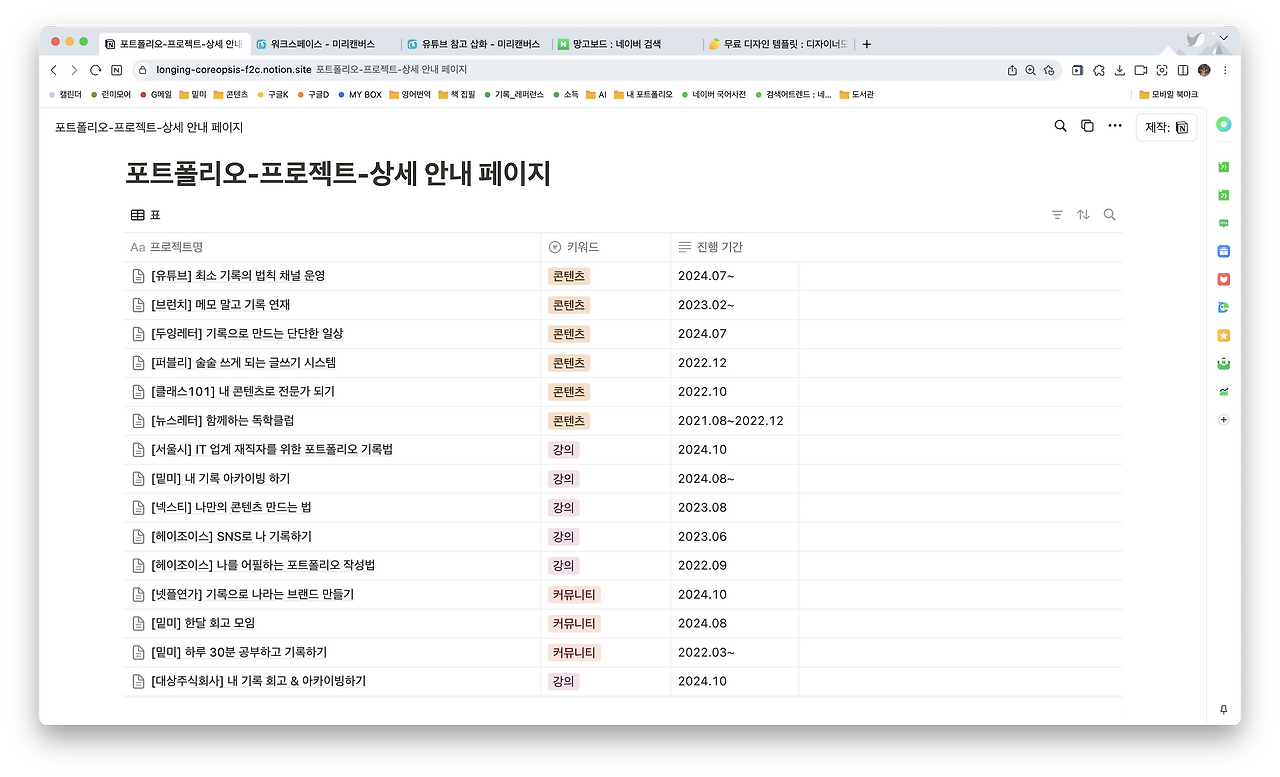Click the + button to open a new tab
The height and width of the screenshot is (777, 1280).
[866, 44]
